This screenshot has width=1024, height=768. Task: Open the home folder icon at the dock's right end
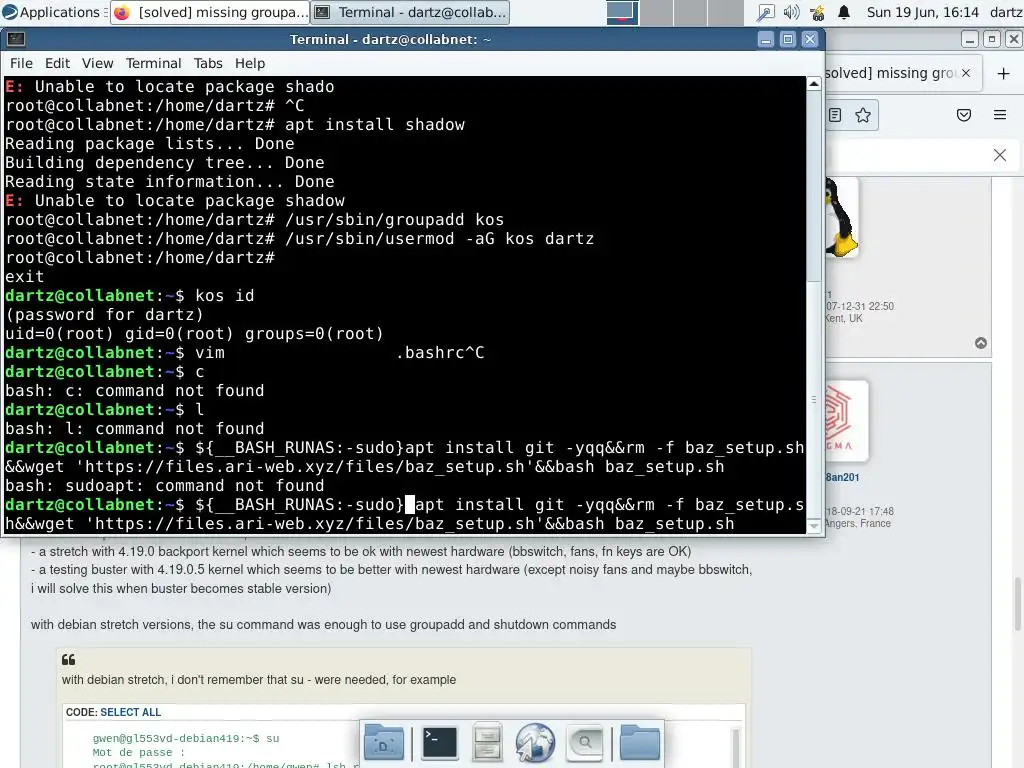point(640,743)
